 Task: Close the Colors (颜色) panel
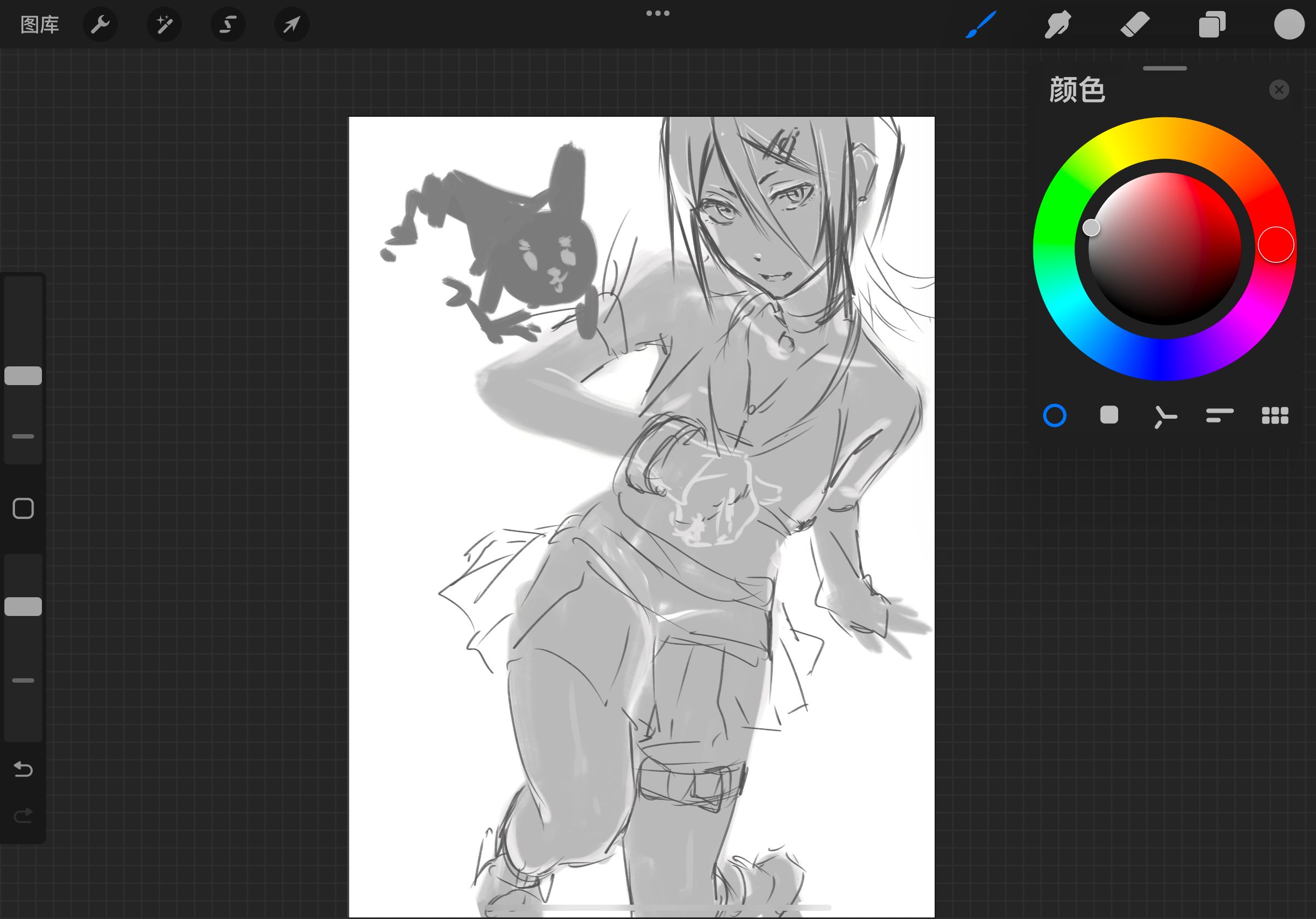pyautogui.click(x=1279, y=90)
